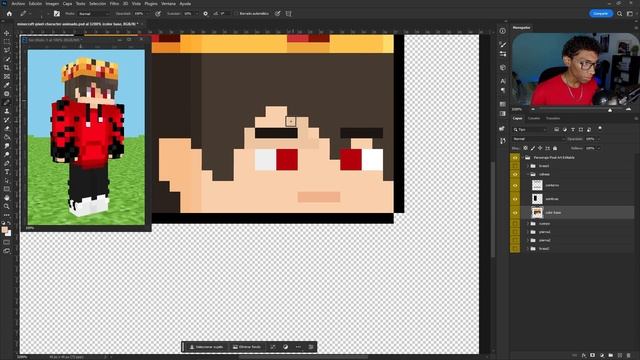Click Seleccionar sujeto in contextual bar

(x=207, y=347)
